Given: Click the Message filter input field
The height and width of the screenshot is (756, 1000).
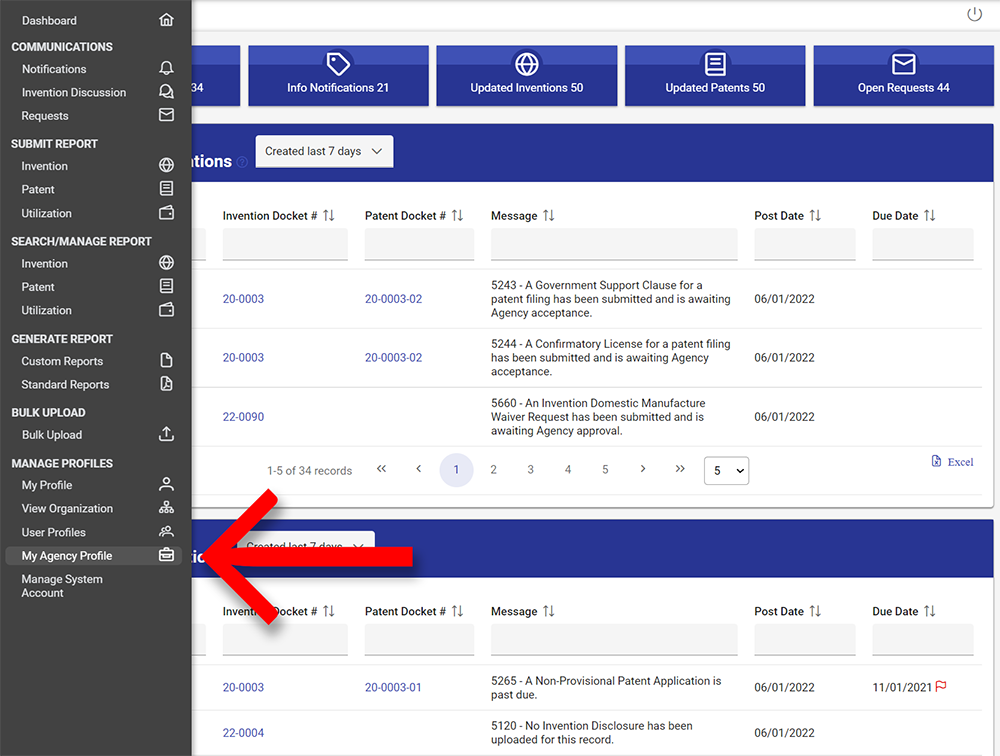Looking at the screenshot, I should [613, 244].
